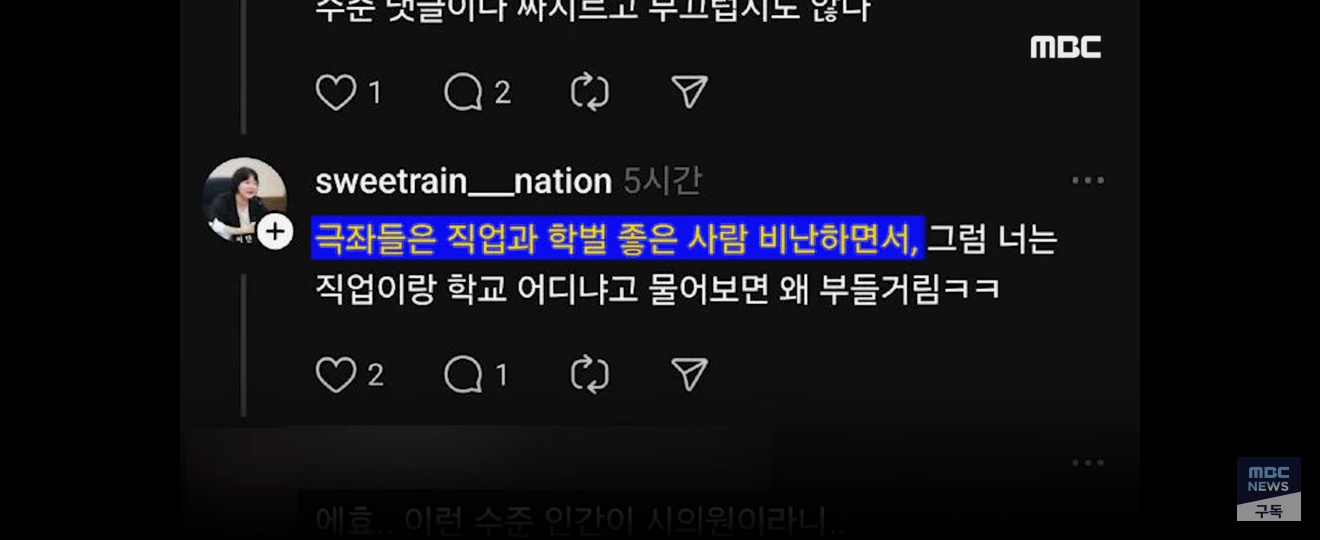Follow the user via the plus badge on the avatar
1320x540 pixels.
click(275, 232)
